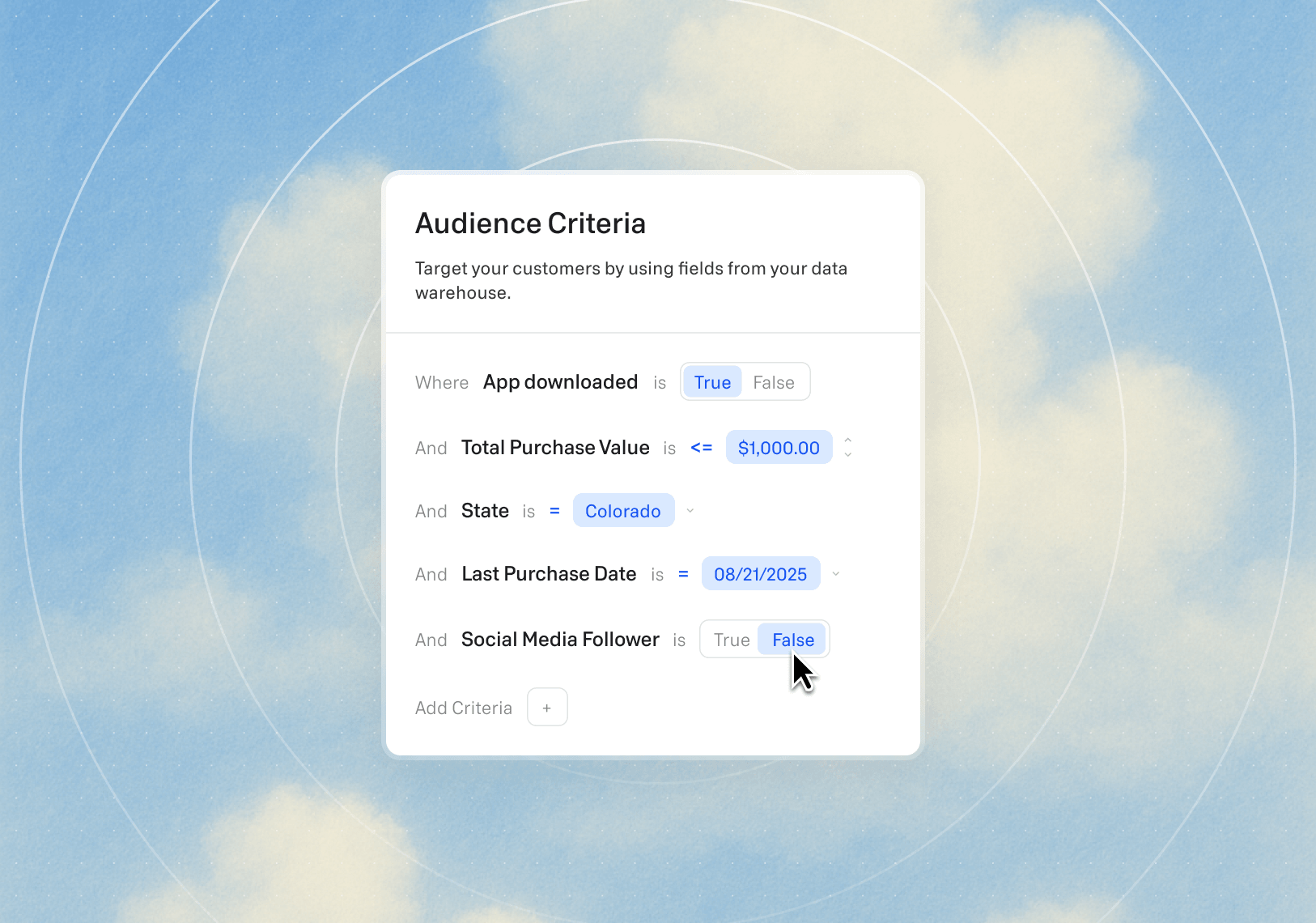Select the App downloaded field name
This screenshot has width=1316, height=923.
coord(560,382)
